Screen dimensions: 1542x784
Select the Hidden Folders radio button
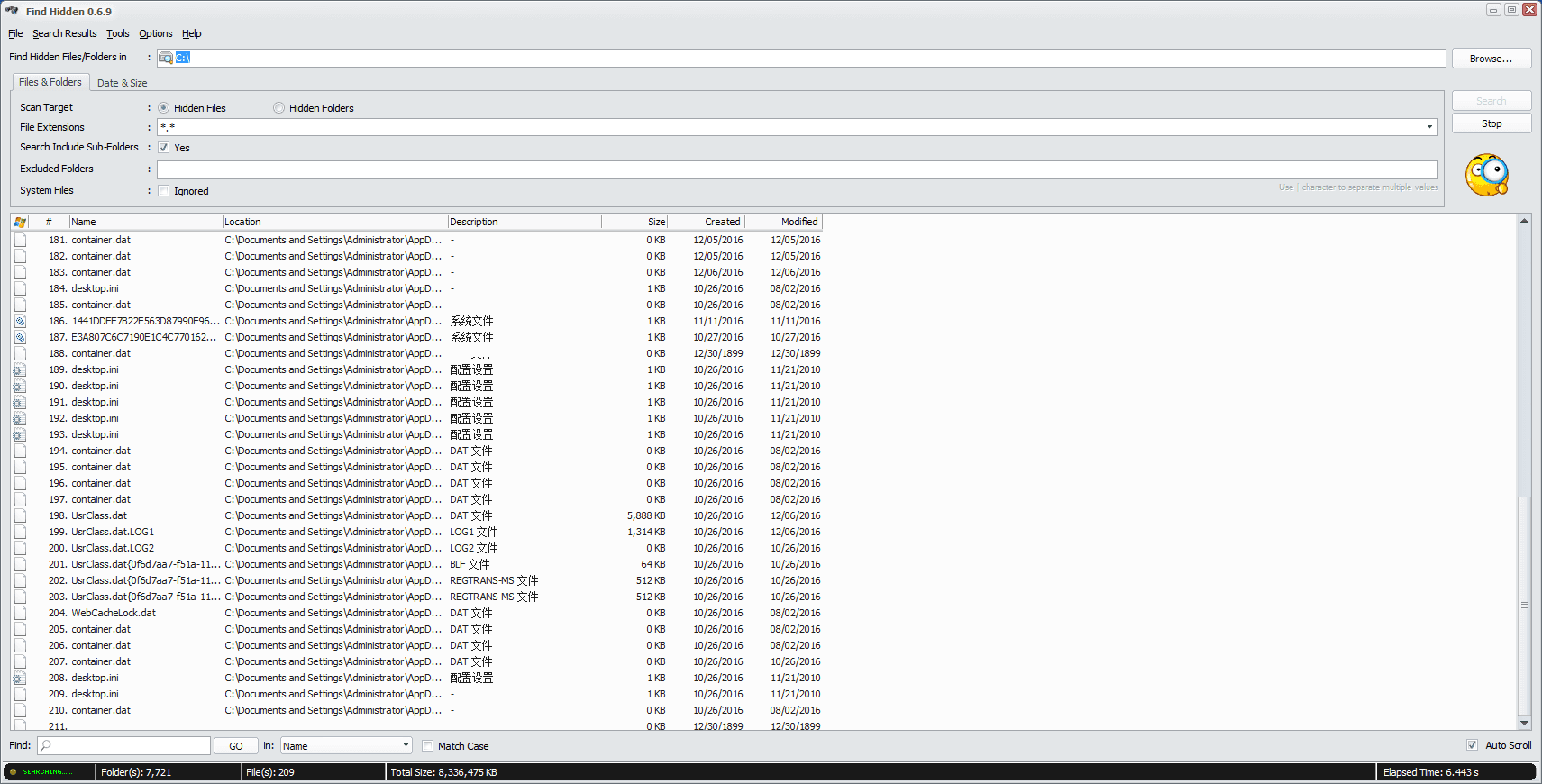279,108
